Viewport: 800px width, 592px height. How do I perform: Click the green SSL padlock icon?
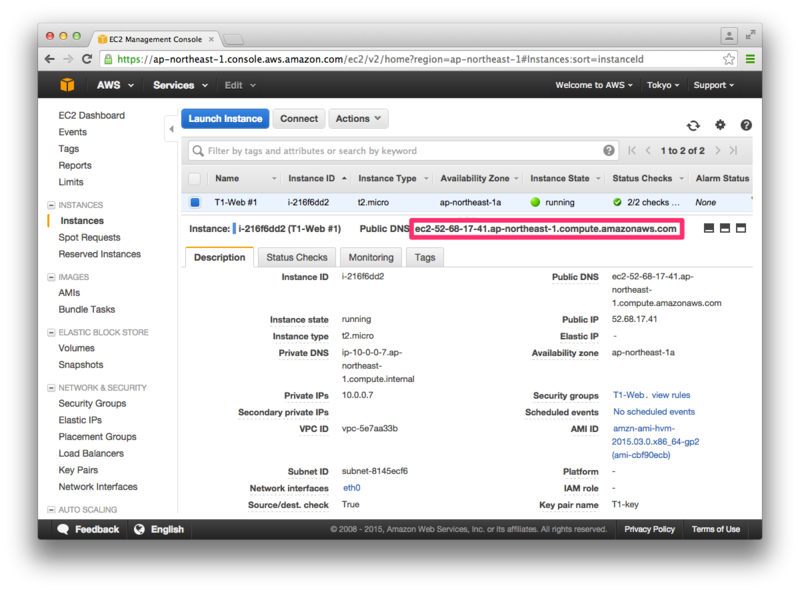coord(108,59)
